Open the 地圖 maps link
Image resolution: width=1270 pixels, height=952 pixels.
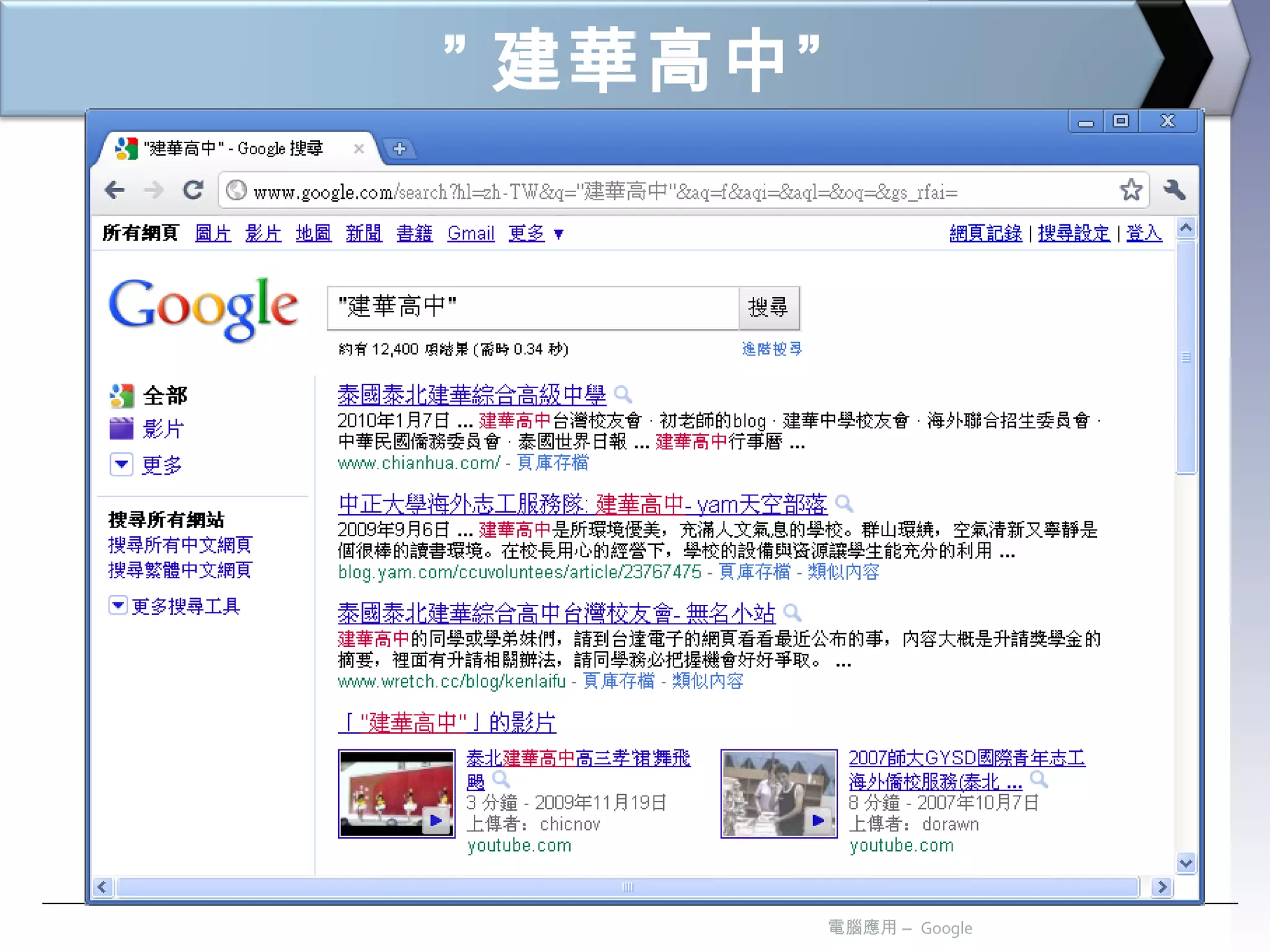click(313, 233)
